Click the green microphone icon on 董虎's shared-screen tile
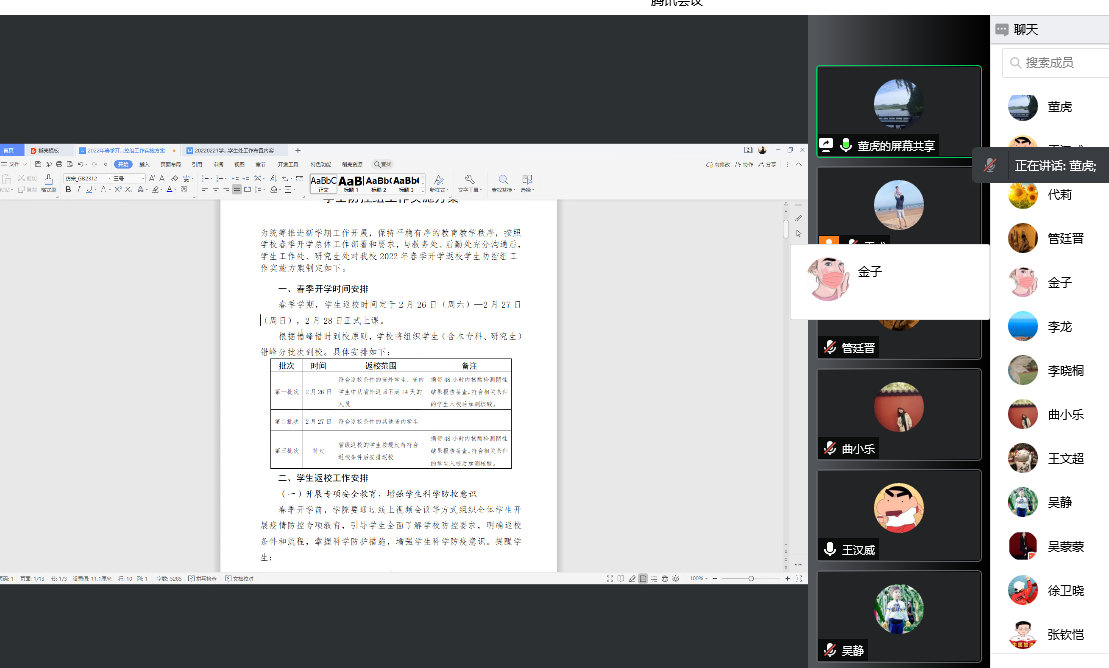 click(846, 145)
